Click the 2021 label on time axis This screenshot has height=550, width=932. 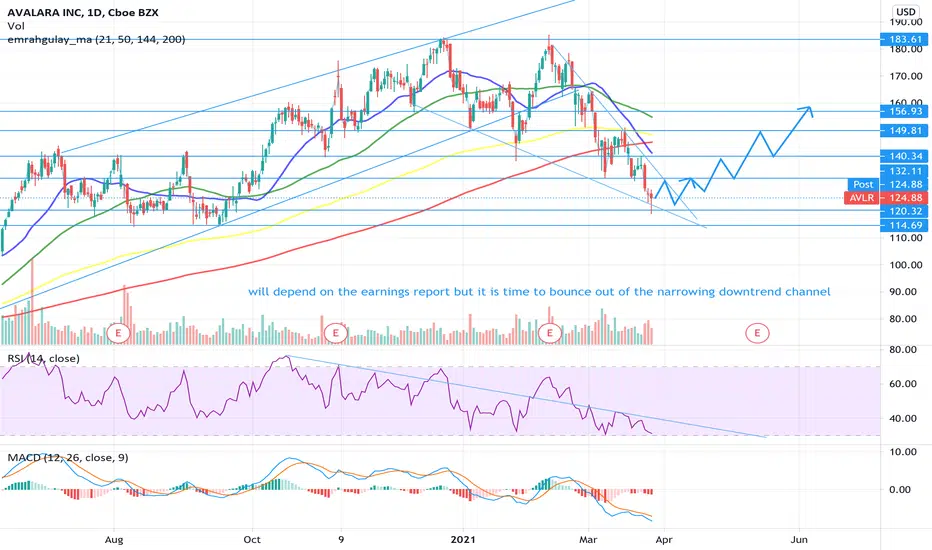click(463, 540)
